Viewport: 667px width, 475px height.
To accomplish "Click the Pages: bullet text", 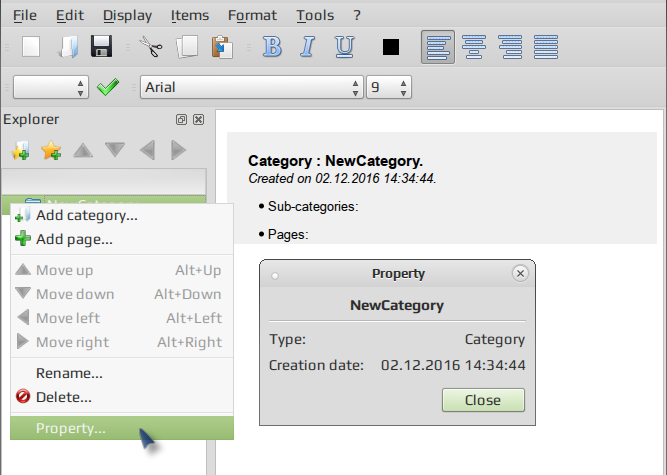I will click(x=288, y=235).
